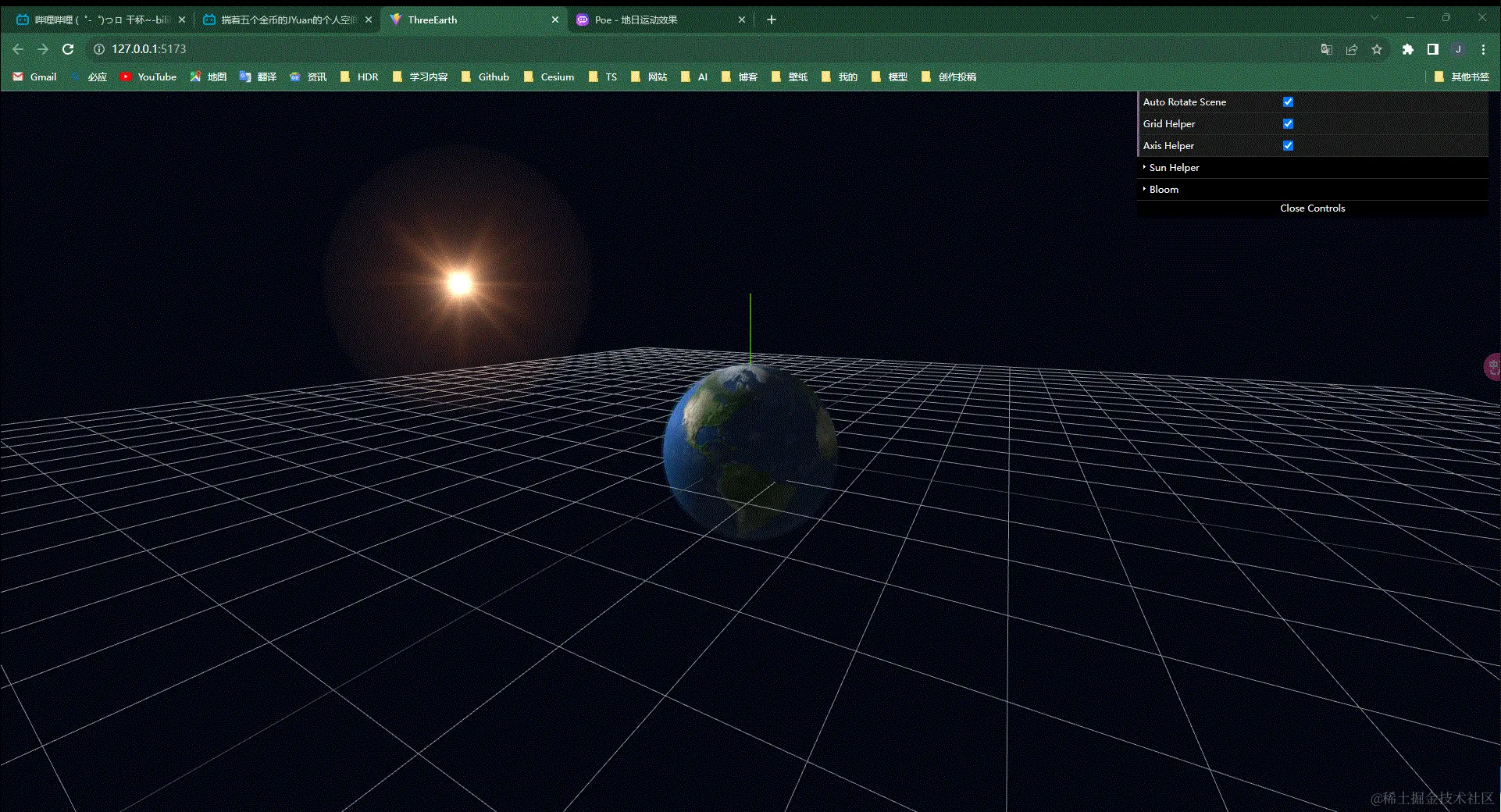Open a new tab with plus button

tap(772, 20)
